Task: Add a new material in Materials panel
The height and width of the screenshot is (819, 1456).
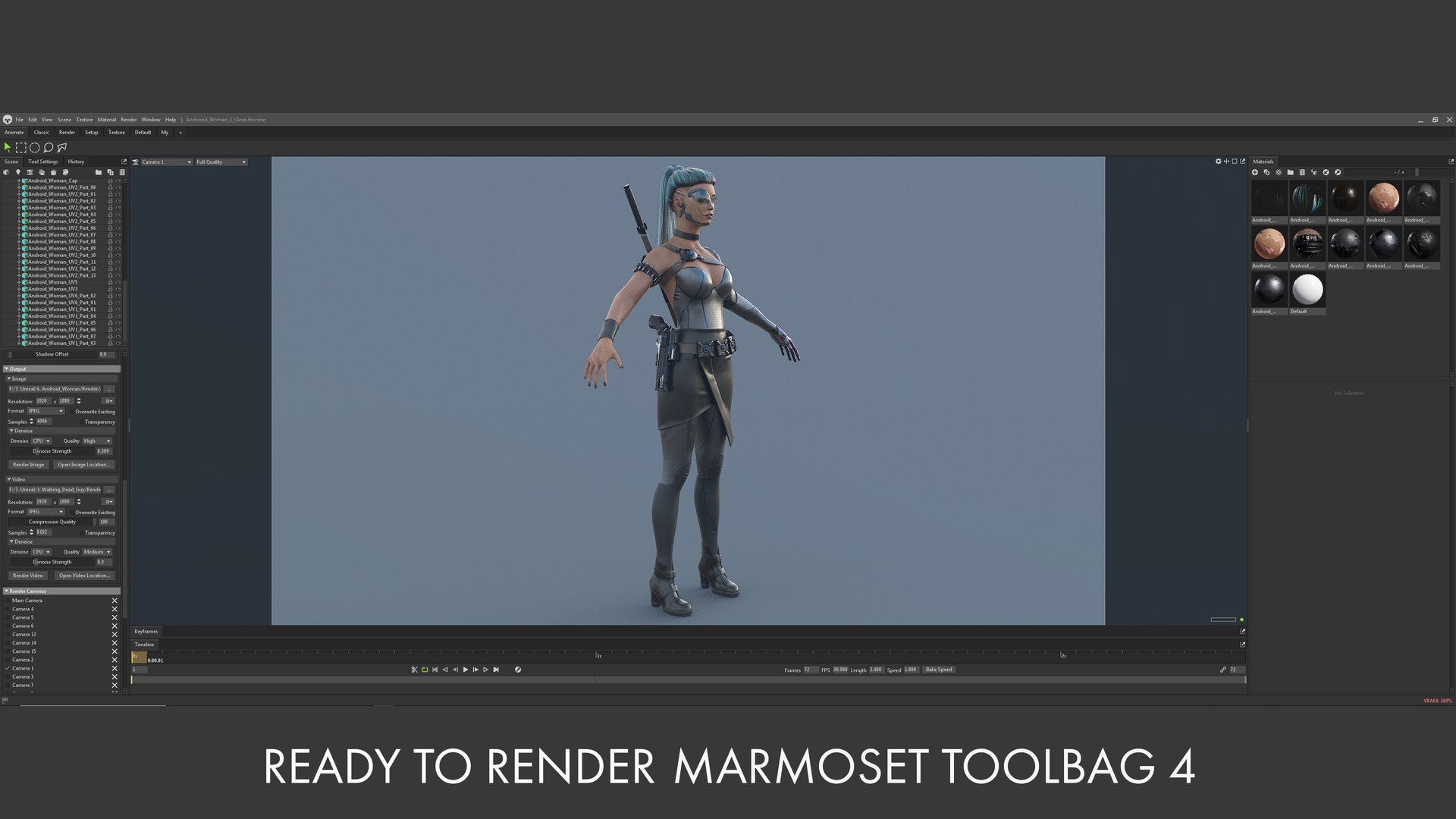Action: click(1255, 172)
